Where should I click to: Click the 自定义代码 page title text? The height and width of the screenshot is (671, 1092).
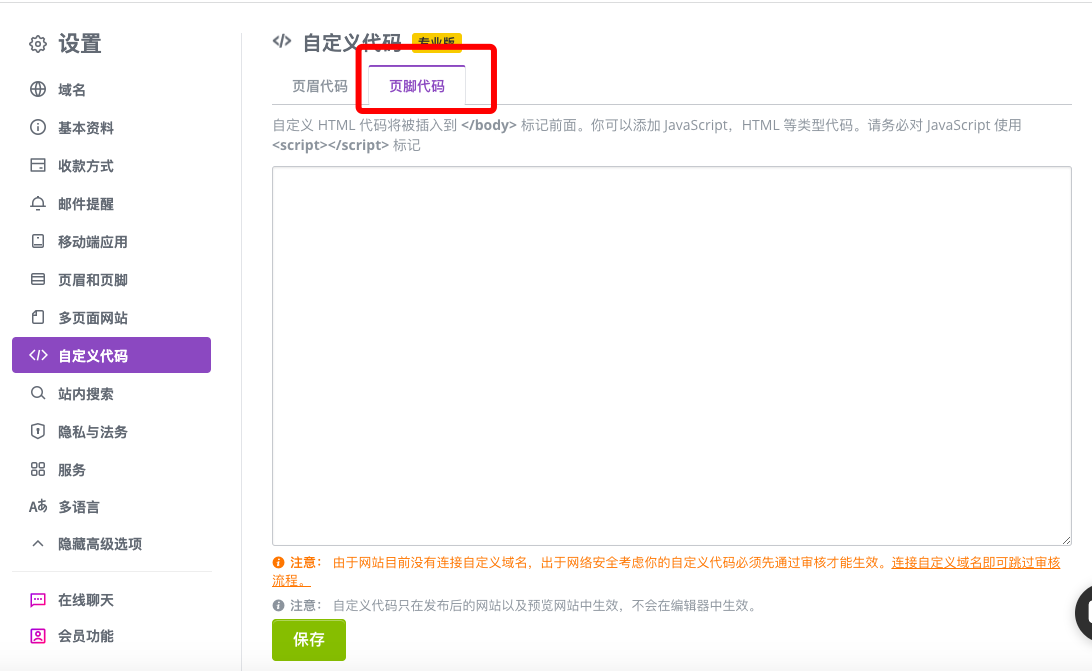click(352, 42)
